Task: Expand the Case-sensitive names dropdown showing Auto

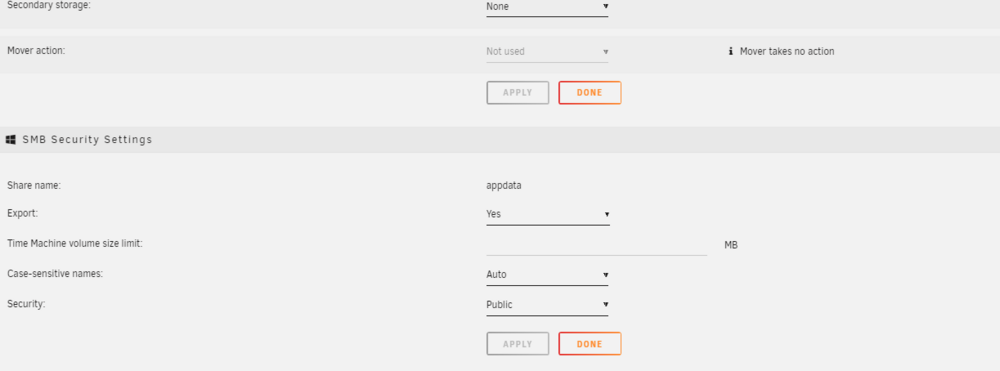Action: point(547,275)
